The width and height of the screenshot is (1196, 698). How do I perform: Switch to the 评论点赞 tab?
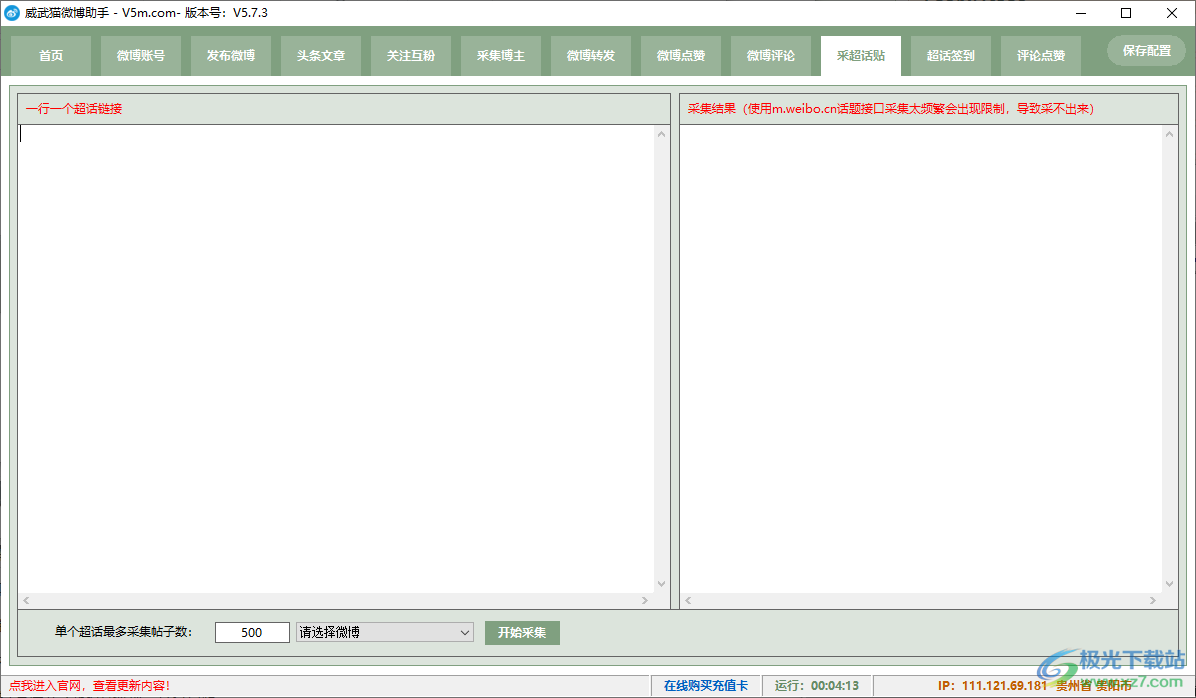coord(1041,56)
